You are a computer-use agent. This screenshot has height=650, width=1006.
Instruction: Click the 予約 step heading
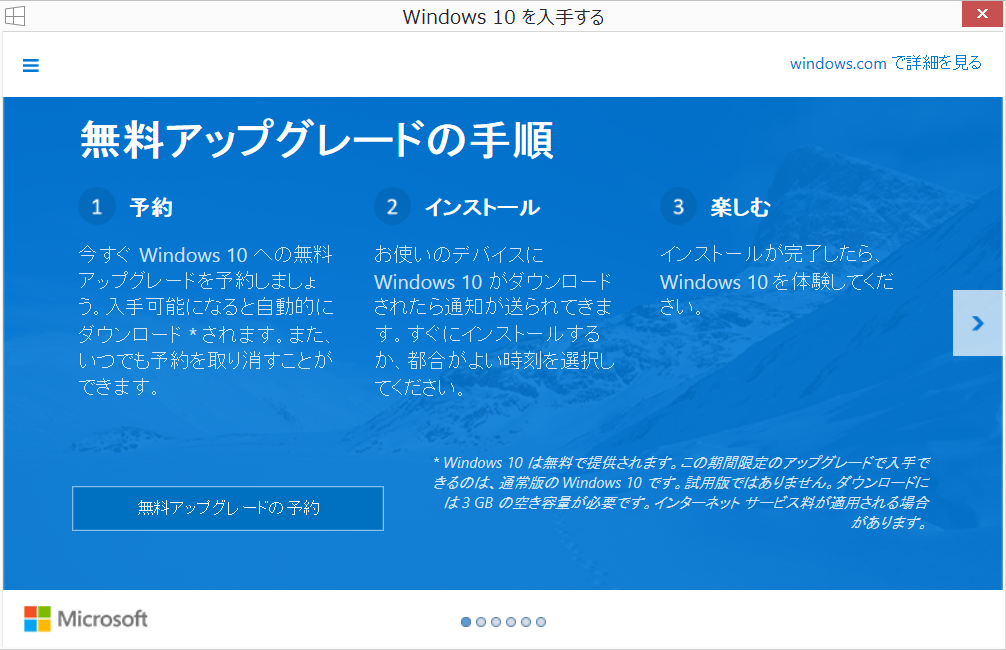coord(151,207)
